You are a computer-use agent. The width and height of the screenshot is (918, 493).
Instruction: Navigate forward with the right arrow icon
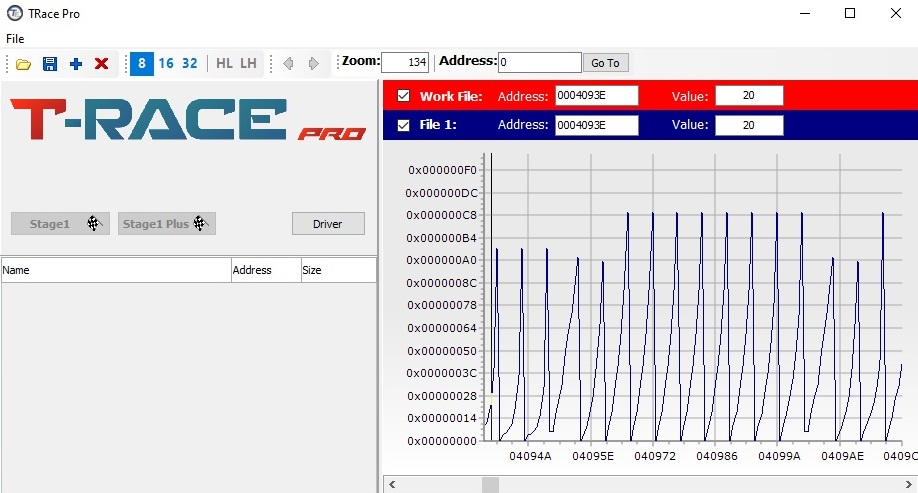click(x=313, y=63)
